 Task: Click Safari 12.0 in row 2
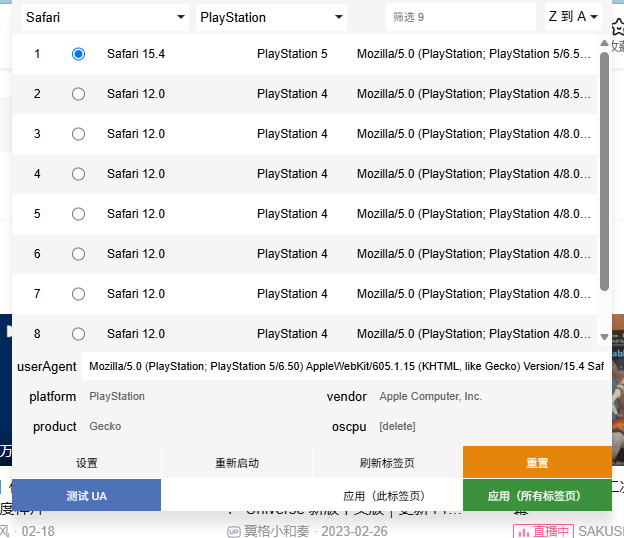click(x=136, y=94)
